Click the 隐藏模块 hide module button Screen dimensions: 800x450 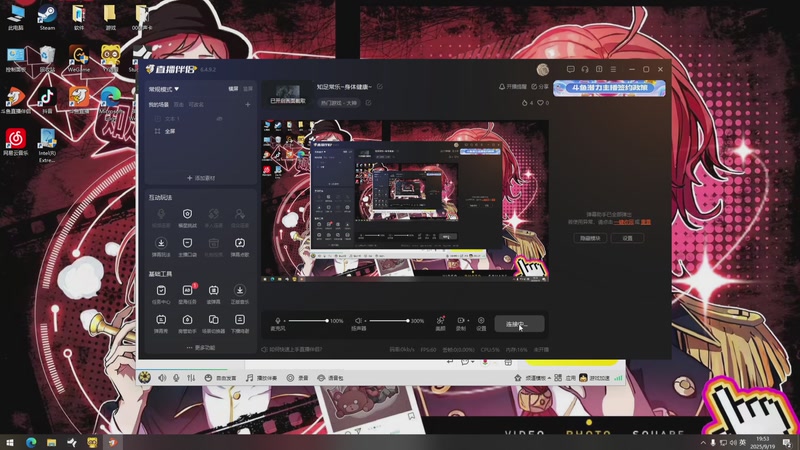(590, 238)
